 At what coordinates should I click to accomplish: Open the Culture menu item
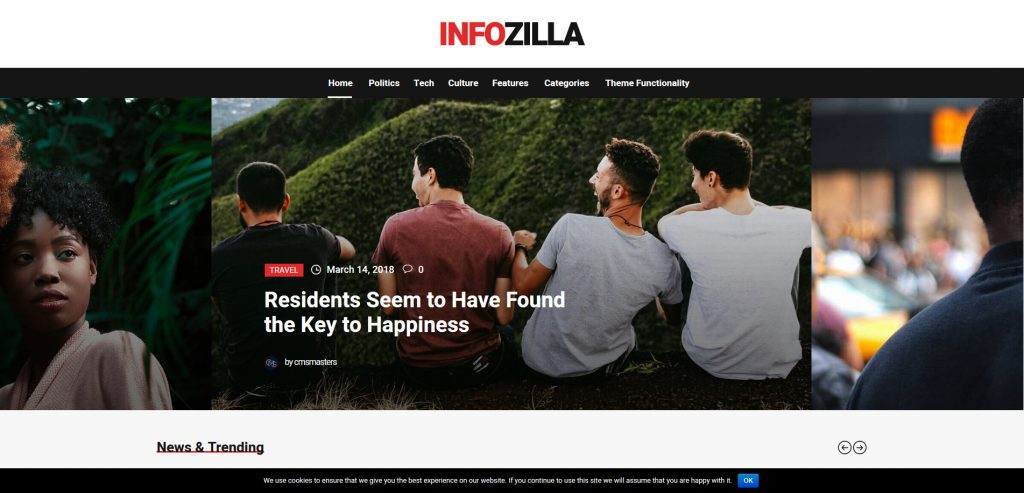click(463, 83)
